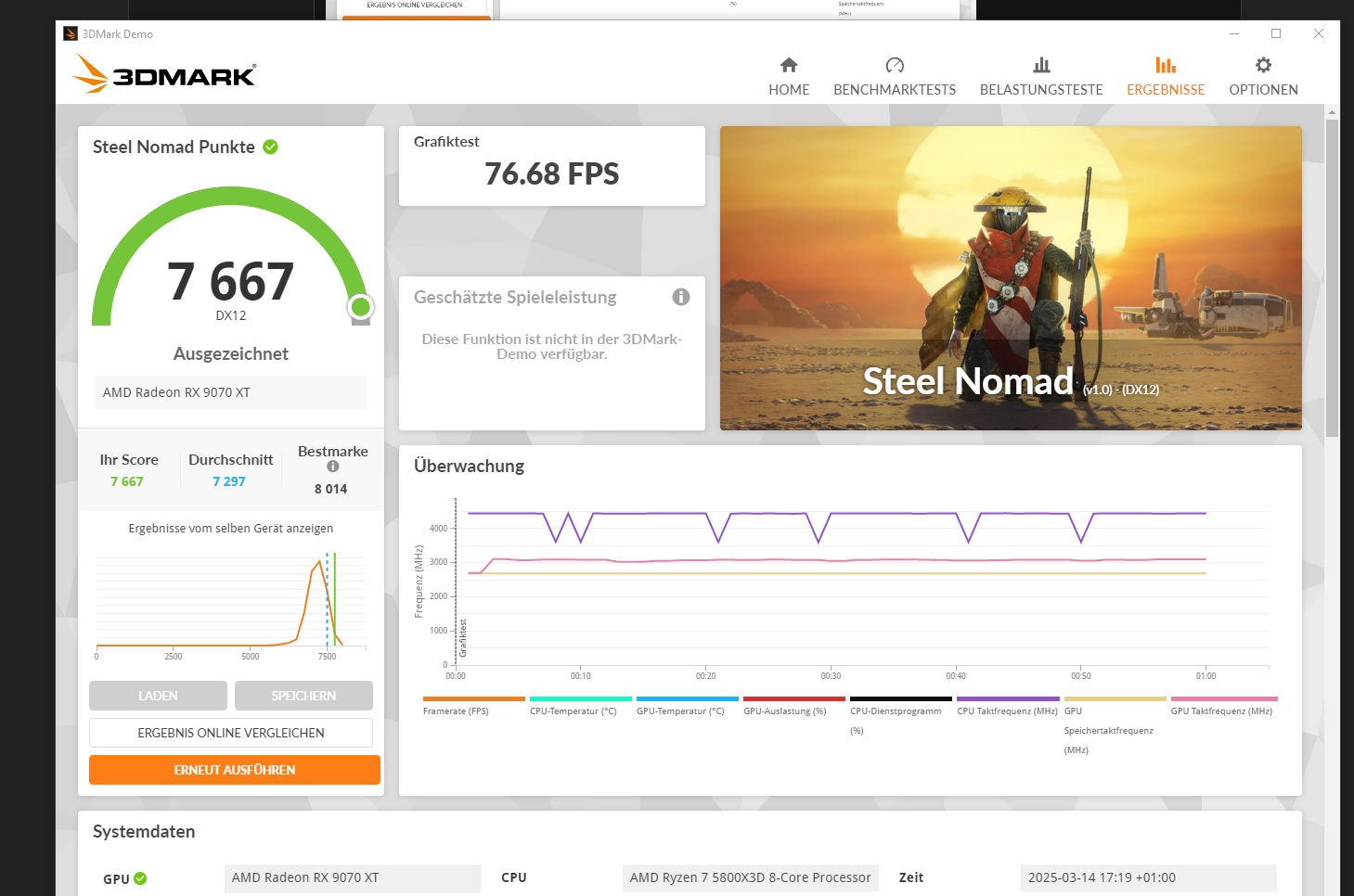Click the 3DMARK logo
1354x896 pixels.
point(163,73)
